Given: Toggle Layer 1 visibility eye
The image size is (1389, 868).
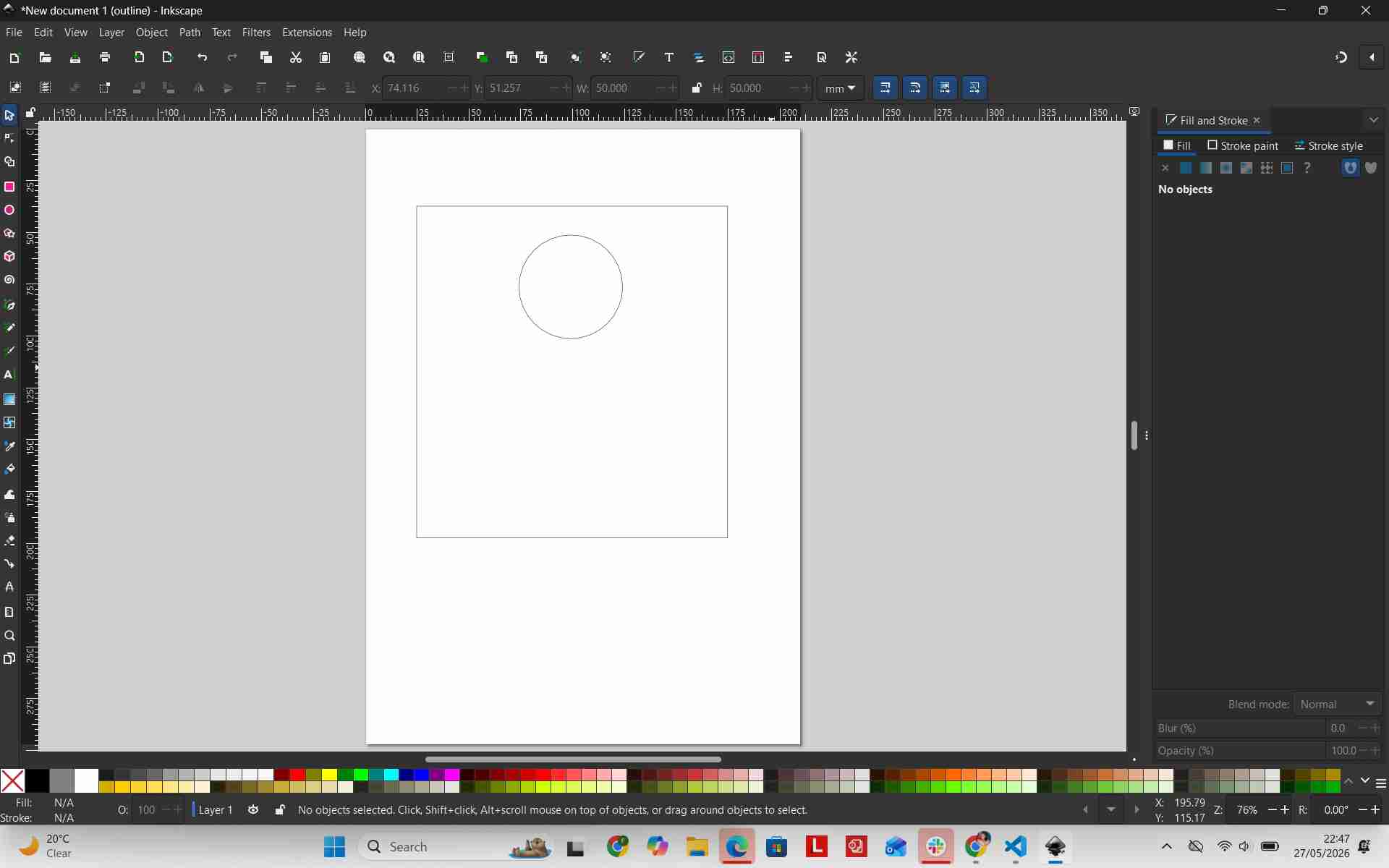Looking at the screenshot, I should click(x=253, y=810).
